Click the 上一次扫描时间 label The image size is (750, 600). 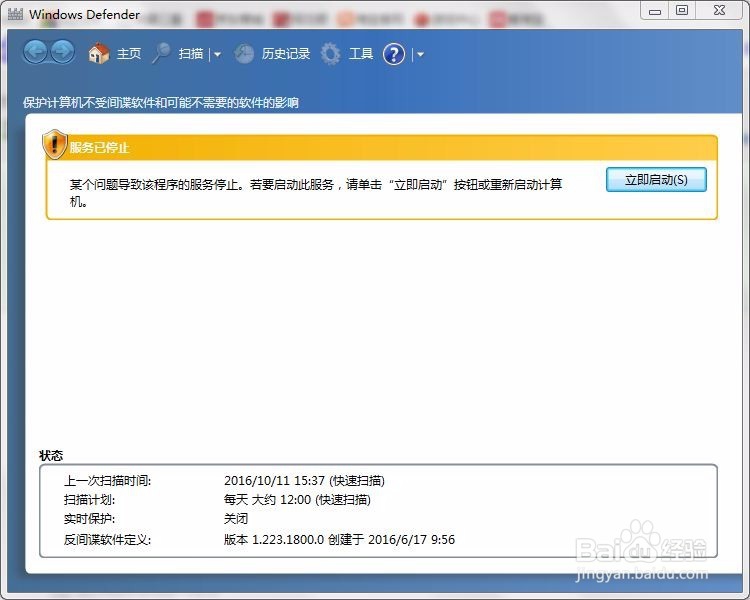tap(107, 480)
